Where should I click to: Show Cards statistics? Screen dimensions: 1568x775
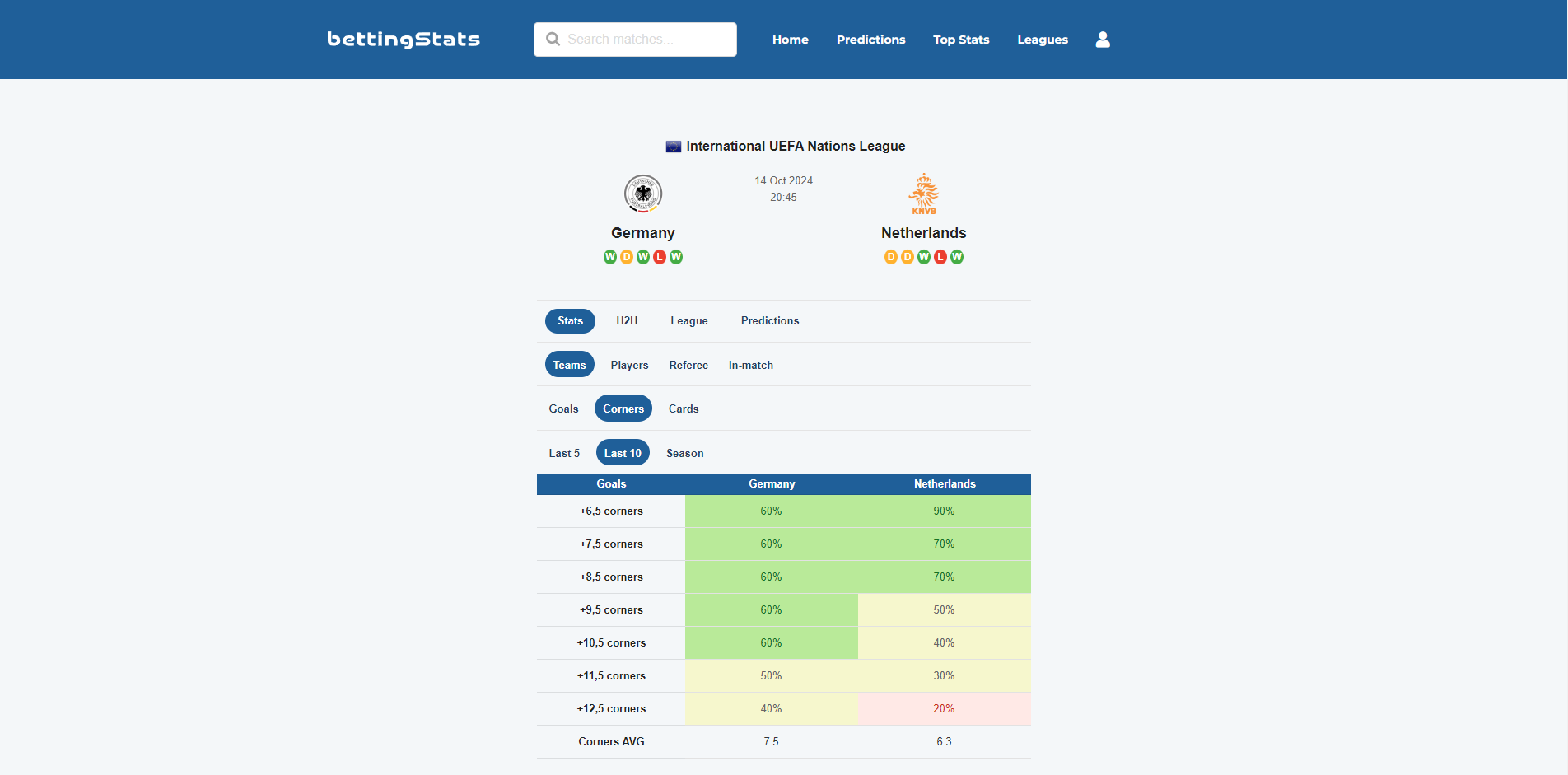[684, 409]
